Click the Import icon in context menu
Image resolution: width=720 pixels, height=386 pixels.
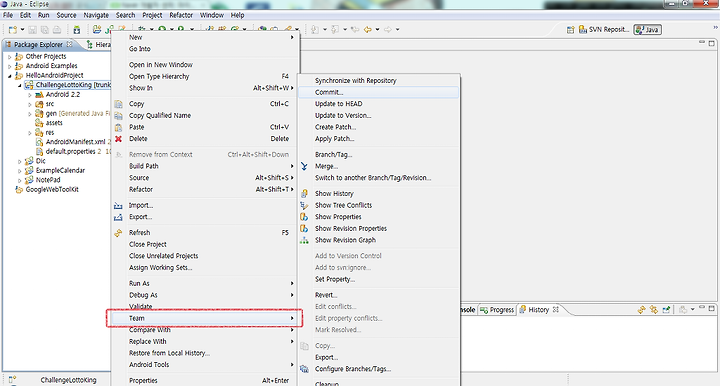[x=118, y=205]
